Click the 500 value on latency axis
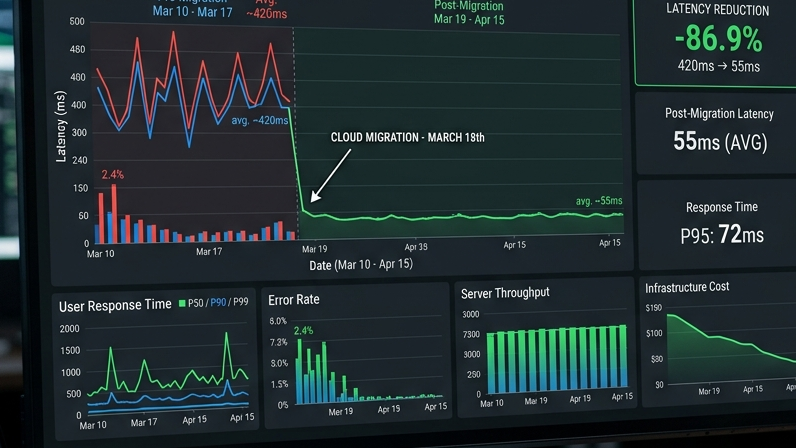Viewport: 796px width, 448px height. tap(77, 22)
